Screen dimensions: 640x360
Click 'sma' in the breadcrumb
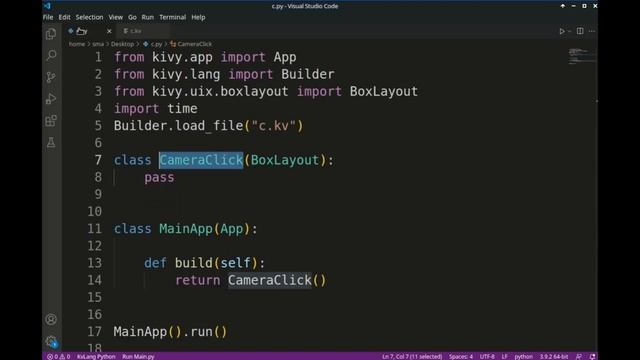[98, 44]
